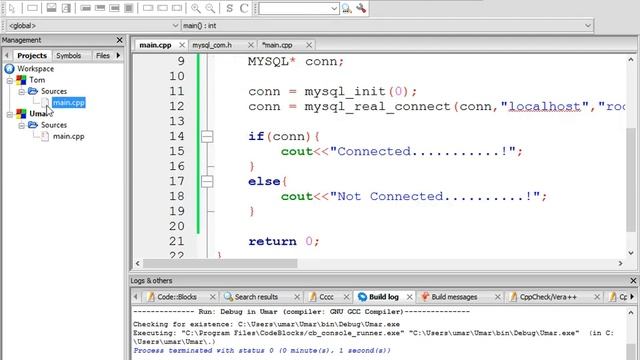Fold the else block at line 17
The image size is (640, 360).
tap(207, 181)
